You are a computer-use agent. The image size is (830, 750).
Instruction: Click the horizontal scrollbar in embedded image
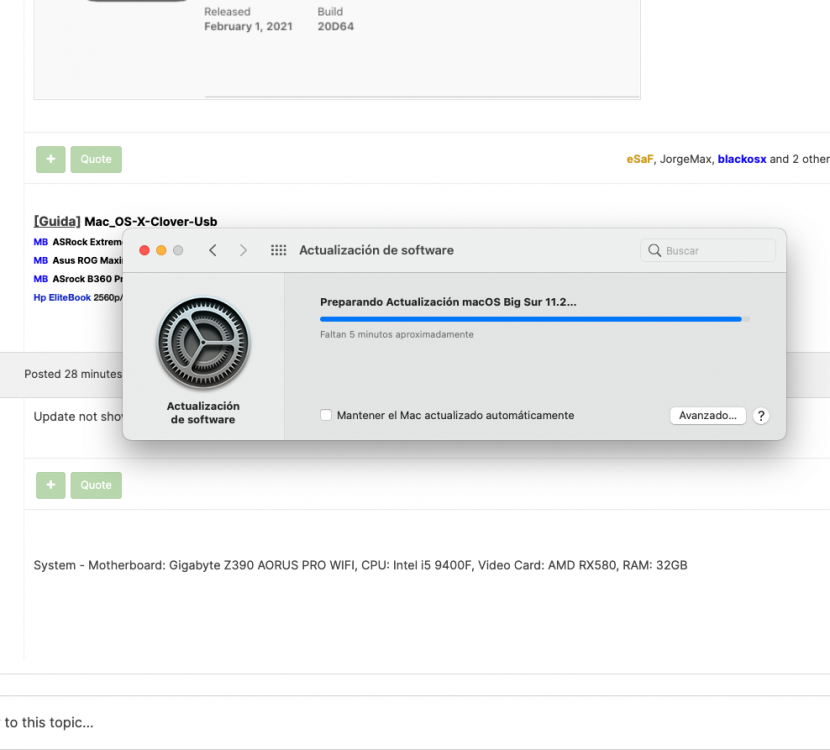pyautogui.click(x=422, y=97)
